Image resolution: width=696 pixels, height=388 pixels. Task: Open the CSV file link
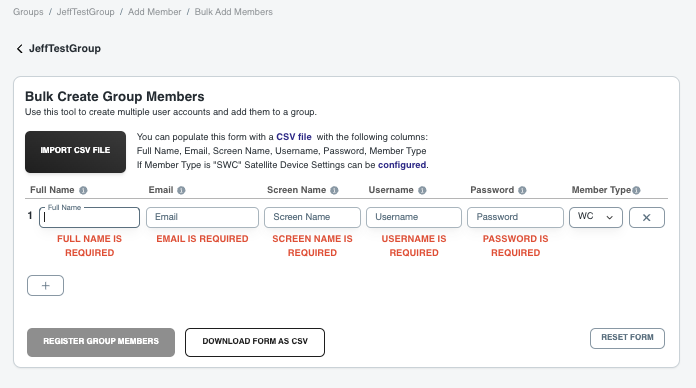tap(294, 137)
